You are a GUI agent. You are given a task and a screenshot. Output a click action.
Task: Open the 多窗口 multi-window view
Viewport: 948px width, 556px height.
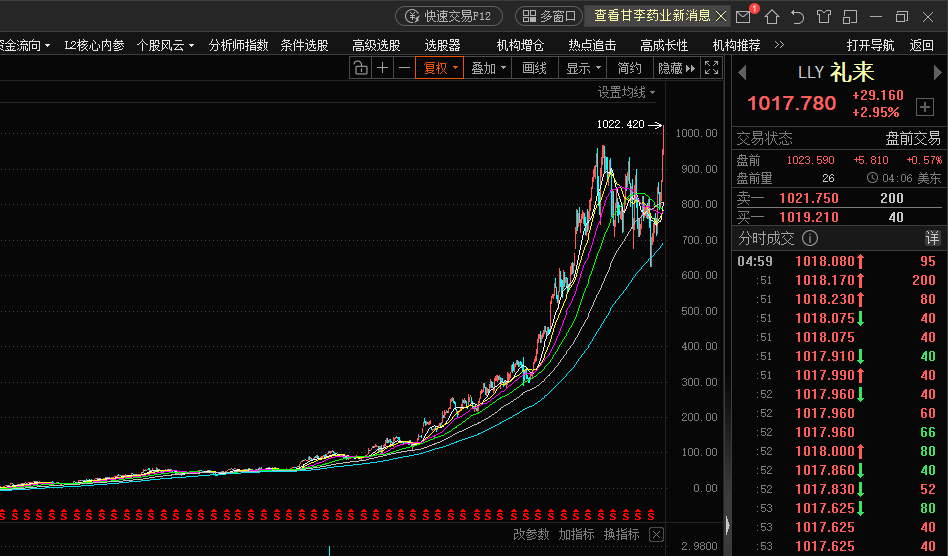548,16
